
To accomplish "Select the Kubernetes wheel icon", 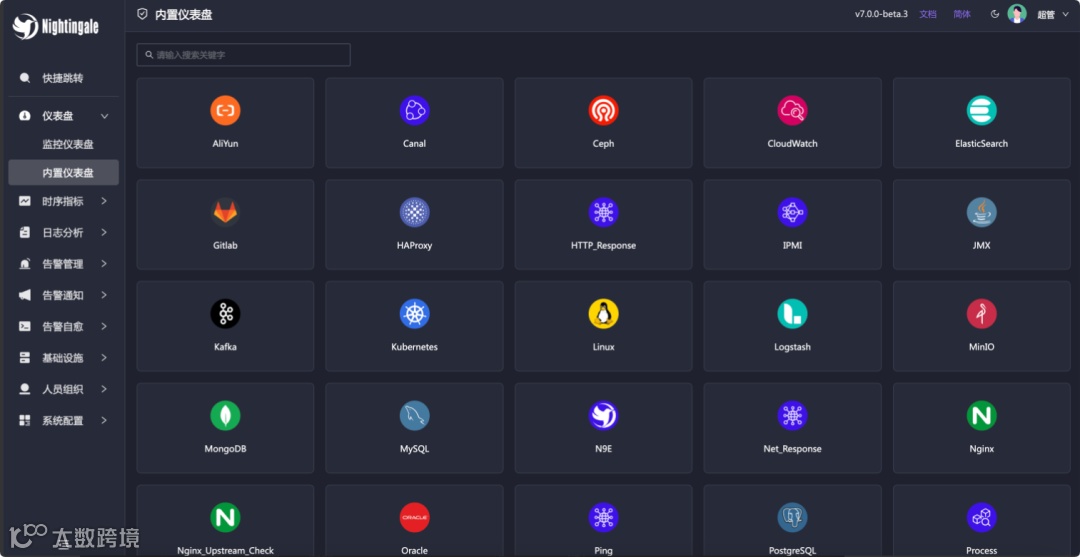I will click(415, 314).
